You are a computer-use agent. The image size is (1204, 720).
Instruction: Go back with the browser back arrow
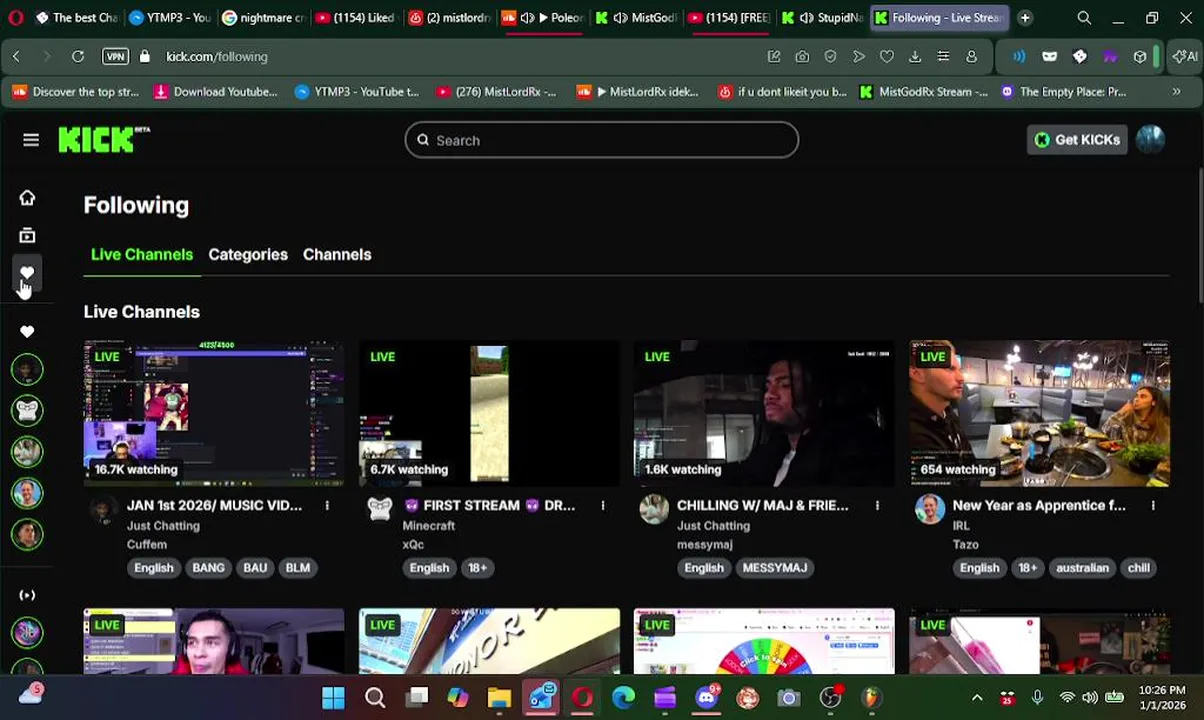pos(16,57)
